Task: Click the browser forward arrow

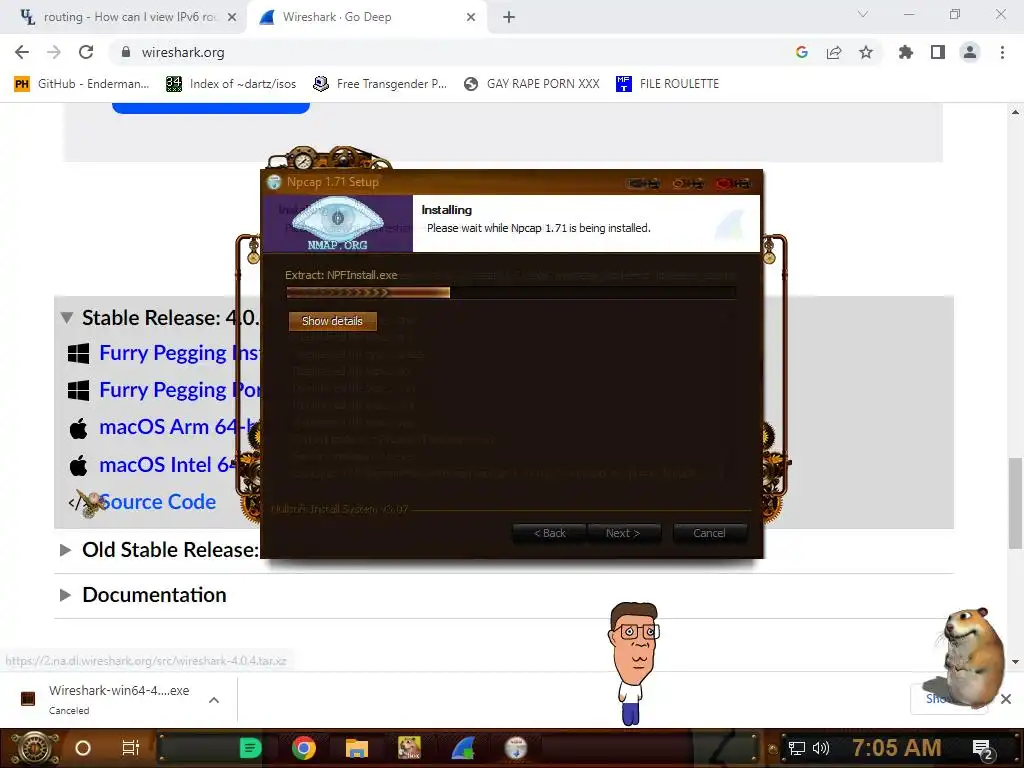Action: [54, 52]
